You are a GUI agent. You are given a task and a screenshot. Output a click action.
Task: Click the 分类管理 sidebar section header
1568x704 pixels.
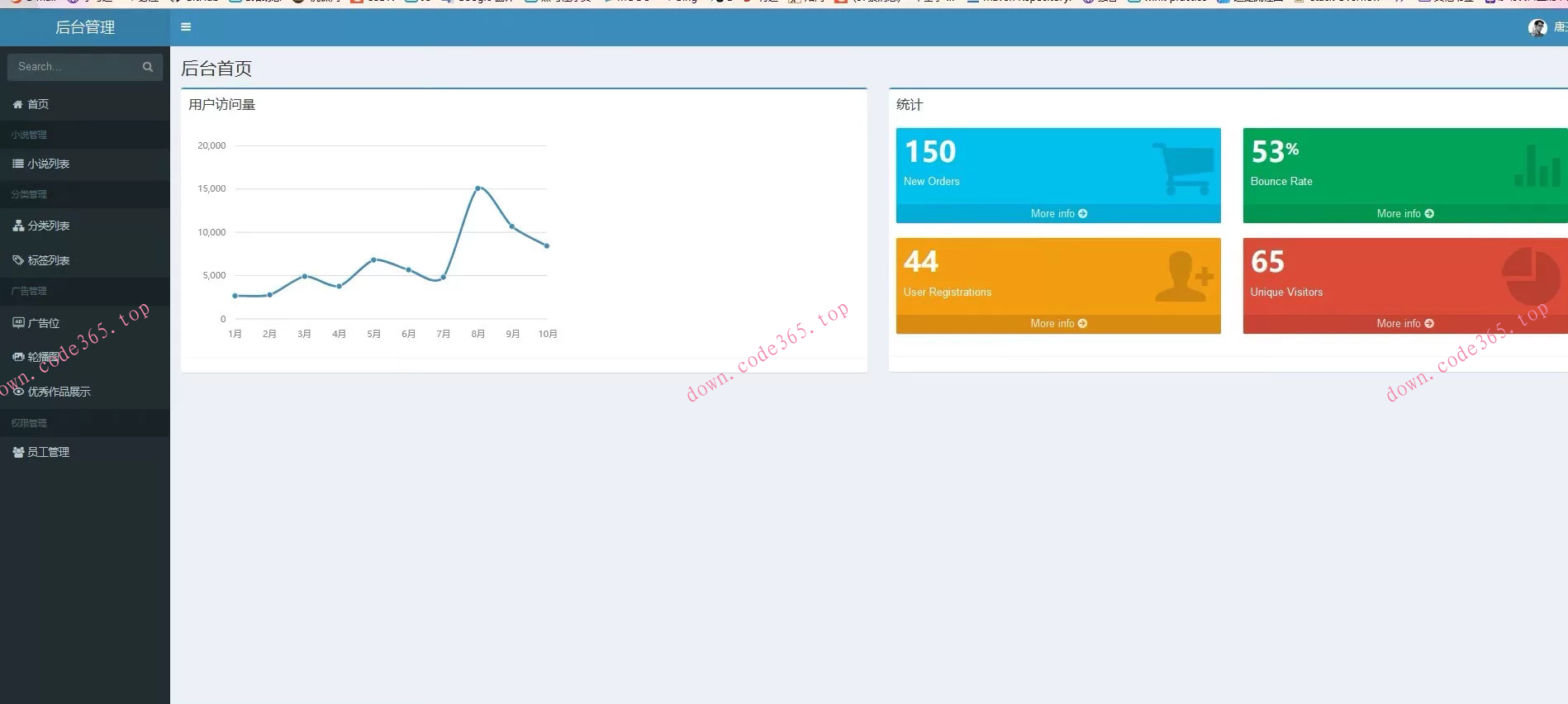(29, 194)
